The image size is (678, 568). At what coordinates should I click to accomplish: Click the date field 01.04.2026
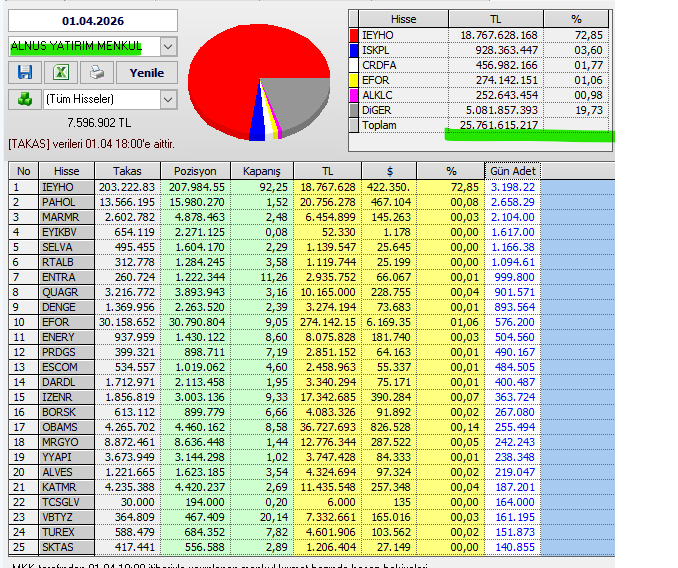click(x=93, y=21)
